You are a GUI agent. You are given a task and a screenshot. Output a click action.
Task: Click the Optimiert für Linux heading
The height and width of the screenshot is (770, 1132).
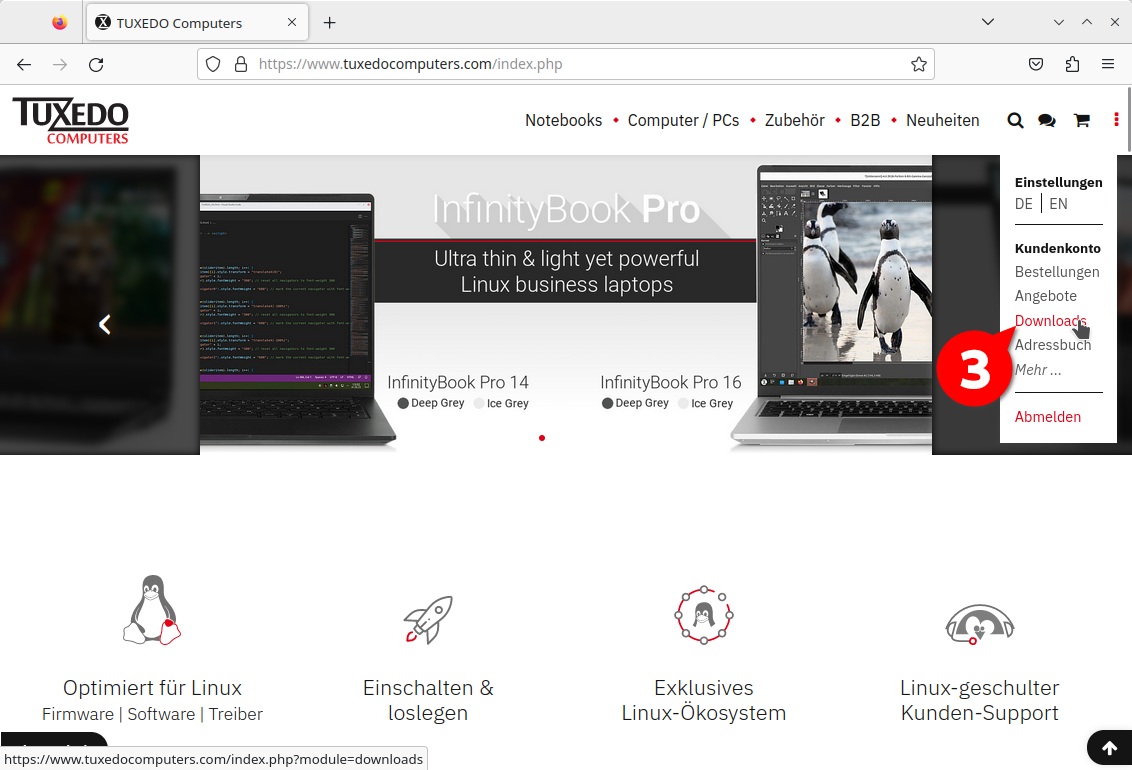pyautogui.click(x=152, y=688)
